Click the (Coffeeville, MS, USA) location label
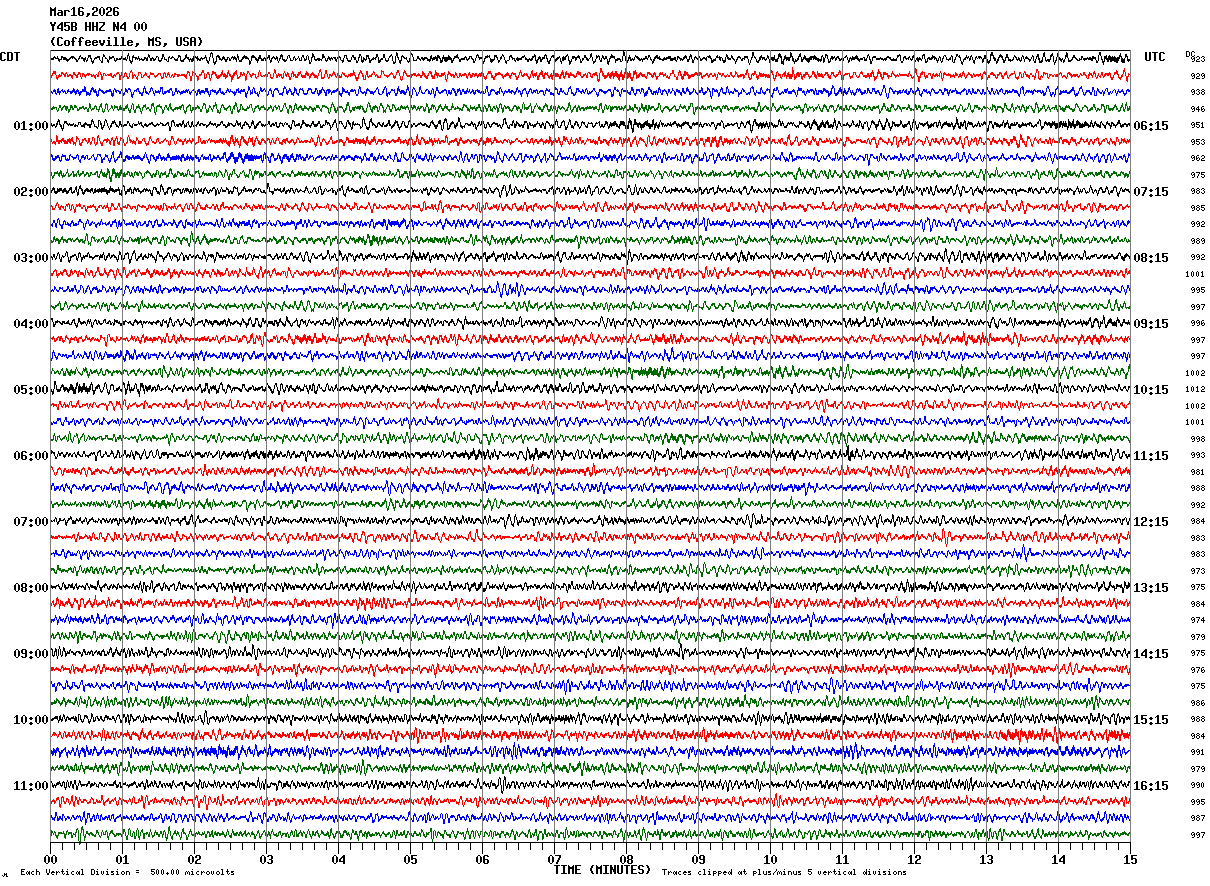This screenshot has height=886, width=1210. [126, 42]
